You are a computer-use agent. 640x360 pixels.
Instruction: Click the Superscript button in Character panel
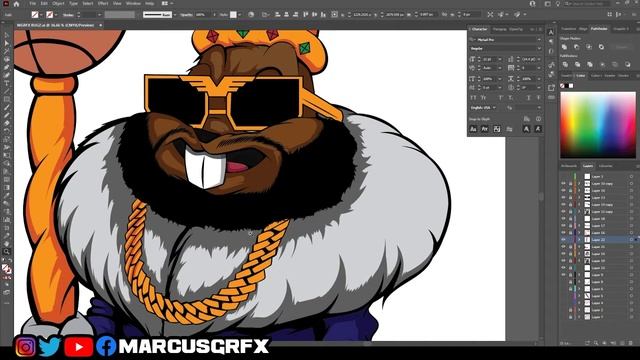tap(500, 98)
